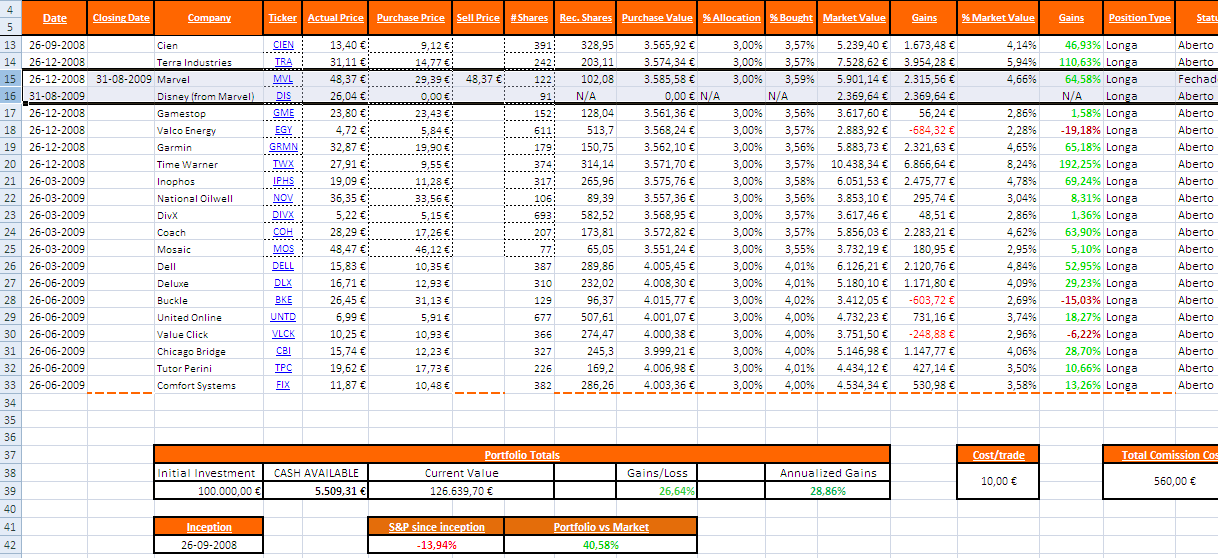The width and height of the screenshot is (1218, 558).
Task: Click the Marvel closing date cell
Action: 121,79
